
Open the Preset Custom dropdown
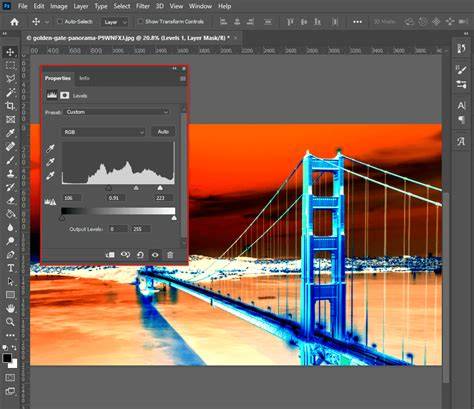pyautogui.click(x=117, y=112)
